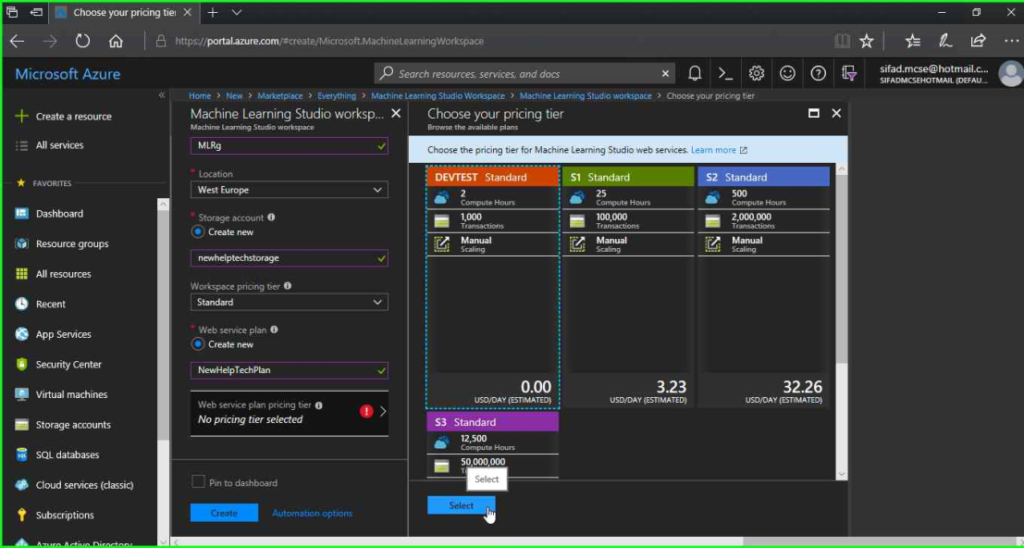Show Storage account info tooltip icon
The image size is (1024, 548).
(271, 218)
